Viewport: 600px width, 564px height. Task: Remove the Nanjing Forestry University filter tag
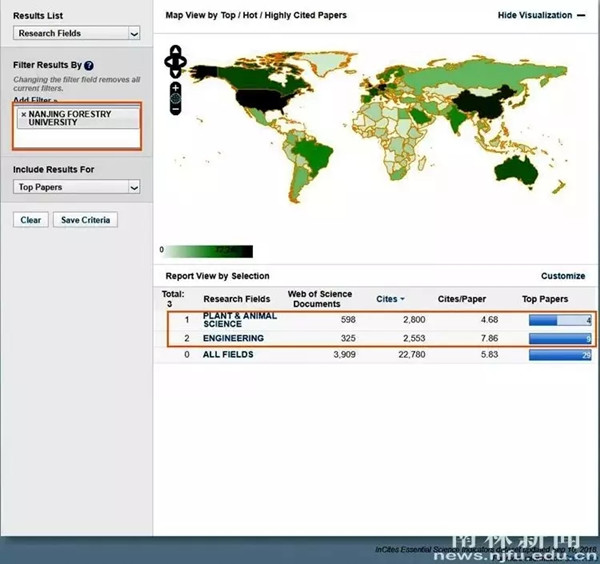click(x=23, y=115)
